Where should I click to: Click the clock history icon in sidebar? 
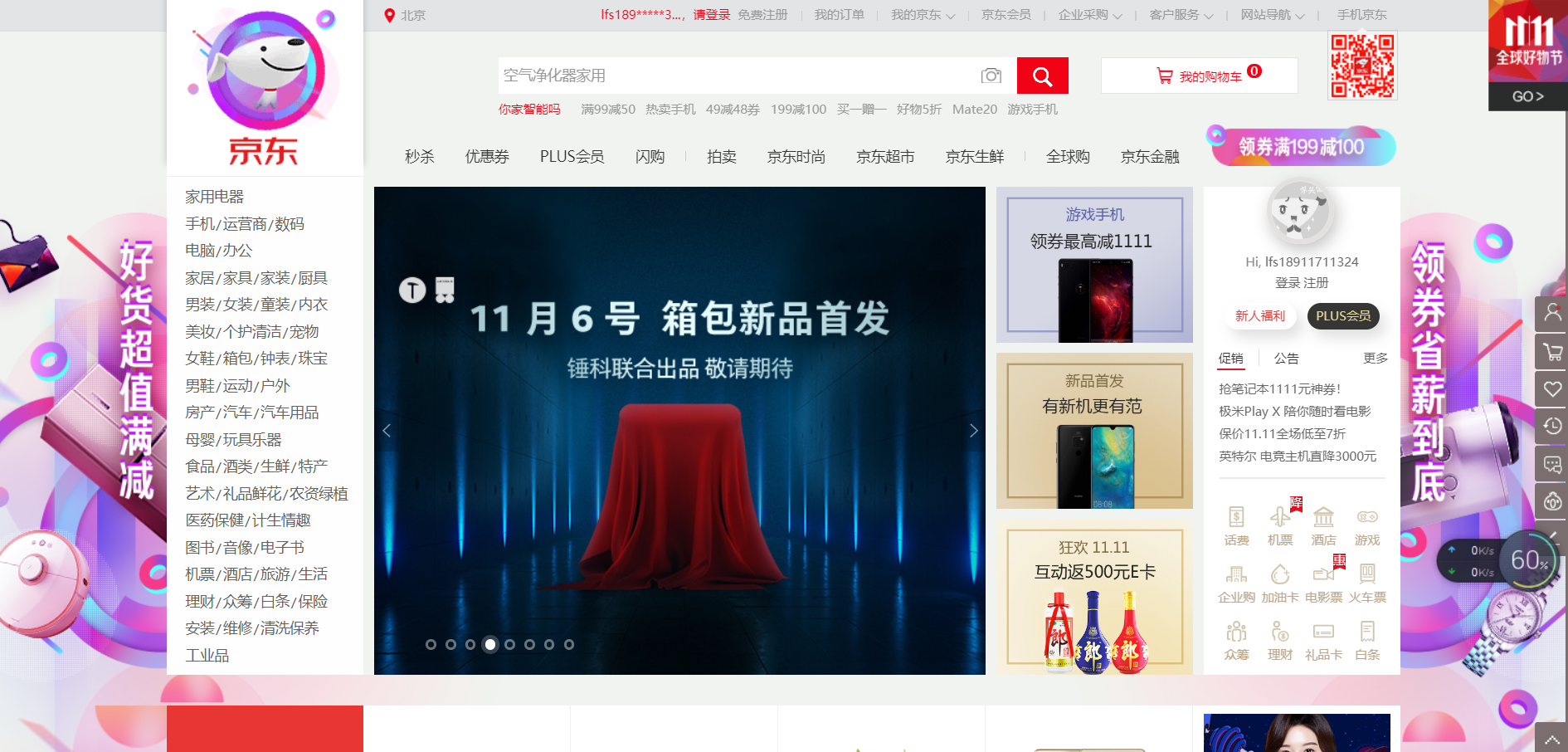point(1551,427)
